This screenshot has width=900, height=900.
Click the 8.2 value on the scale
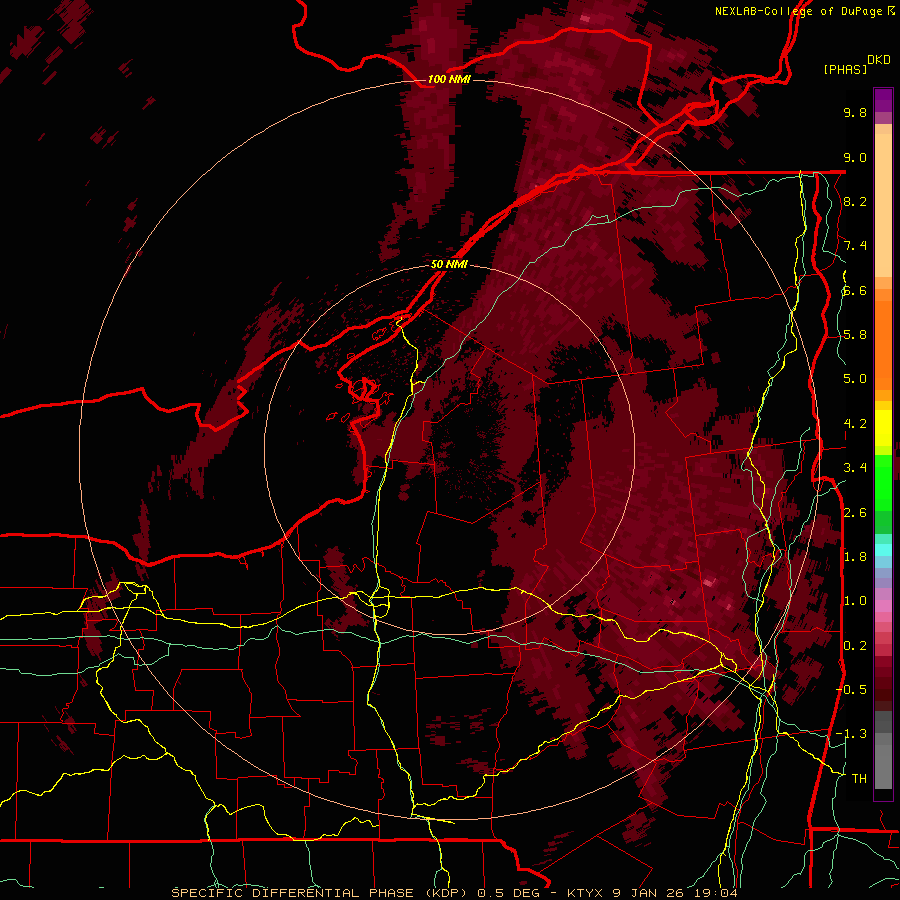click(855, 201)
